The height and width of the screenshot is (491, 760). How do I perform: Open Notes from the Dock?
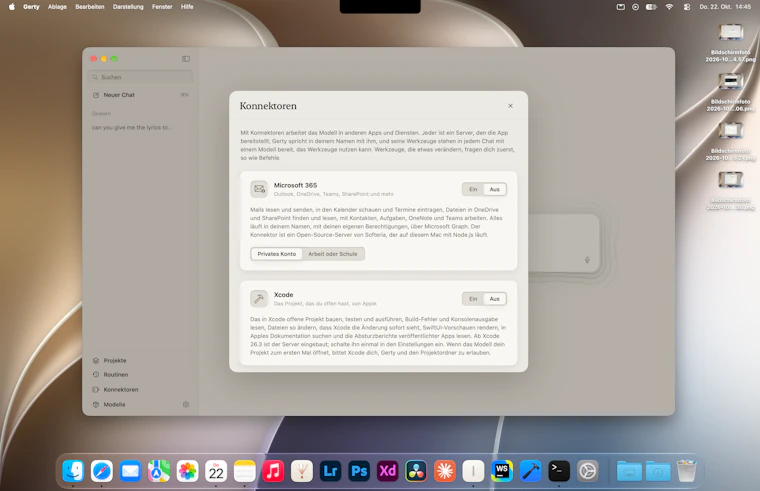245,471
